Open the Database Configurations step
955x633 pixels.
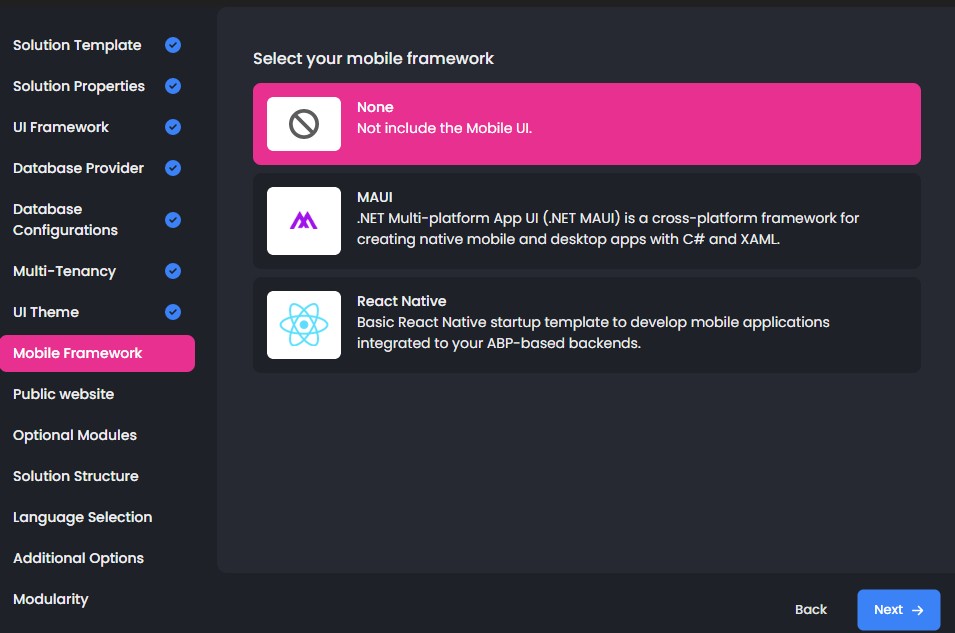tap(65, 219)
